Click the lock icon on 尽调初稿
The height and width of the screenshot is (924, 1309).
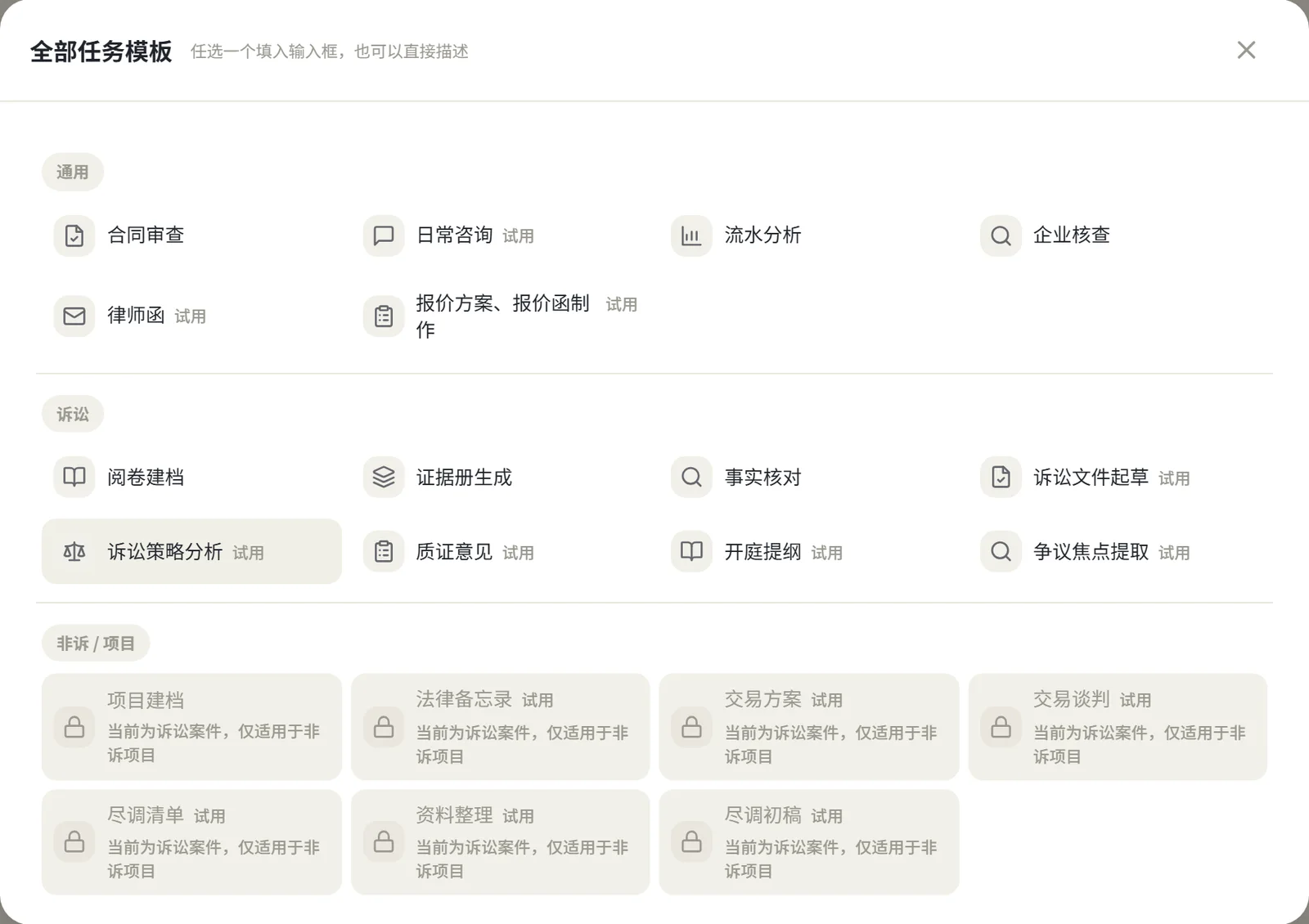(x=691, y=841)
